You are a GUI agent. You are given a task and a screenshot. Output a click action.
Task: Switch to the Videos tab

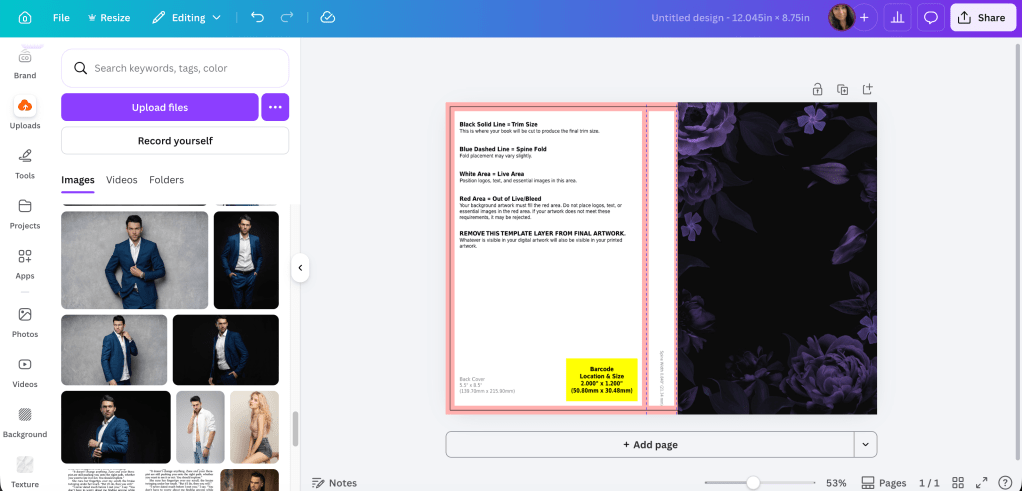point(122,180)
